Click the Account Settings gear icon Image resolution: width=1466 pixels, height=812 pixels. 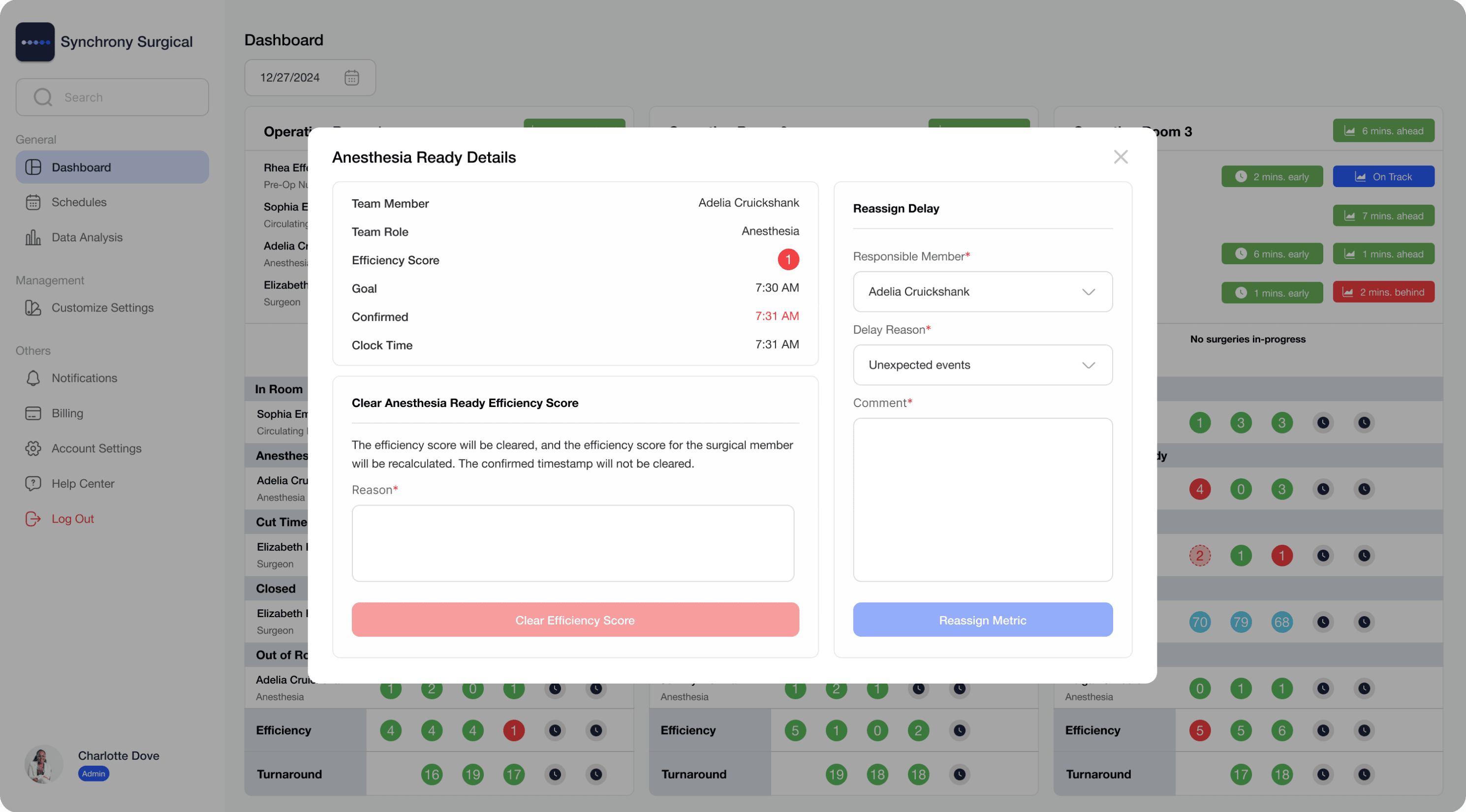click(33, 448)
